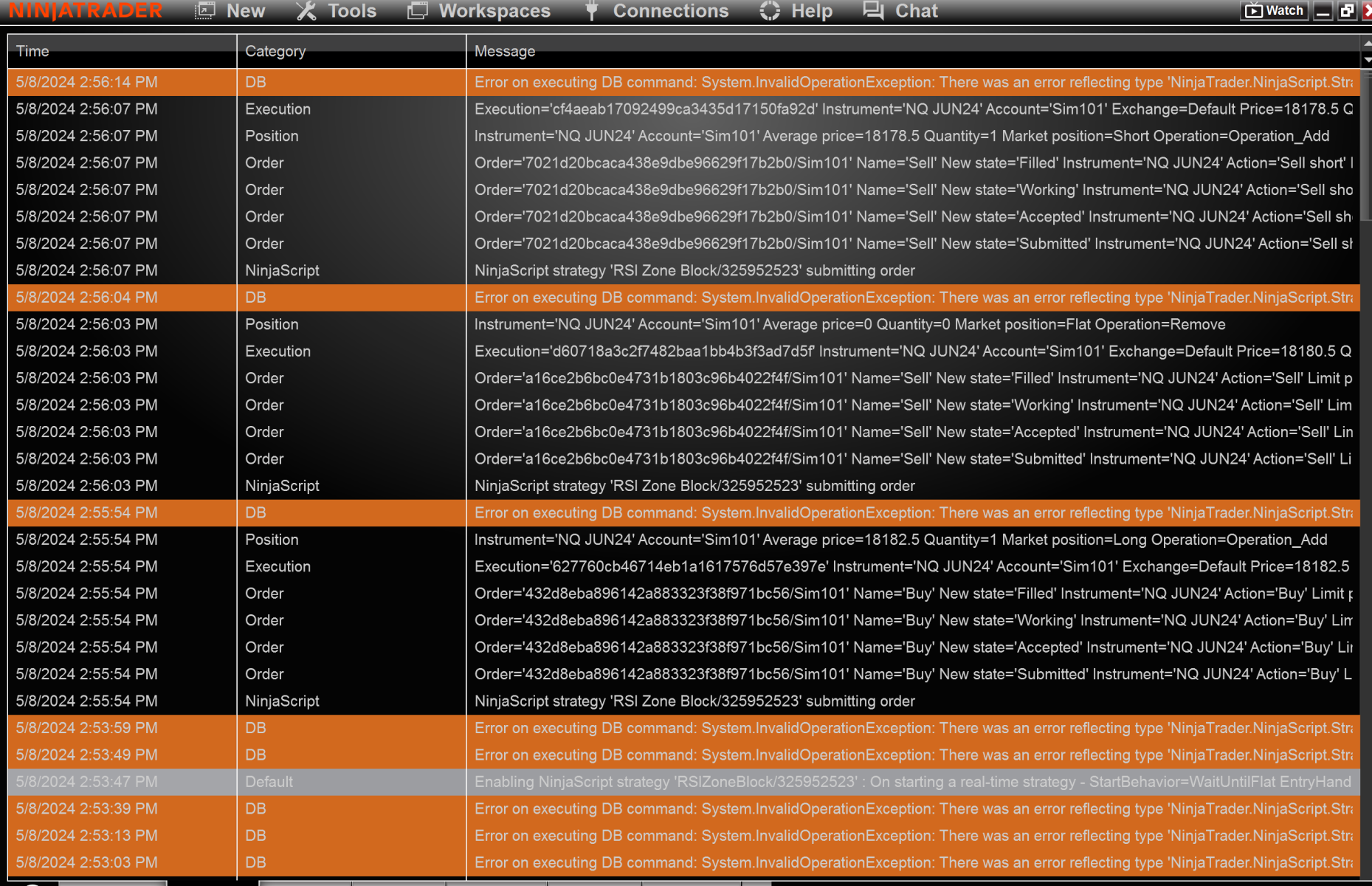
Task: Open the Chat menu
Action: [x=900, y=11]
